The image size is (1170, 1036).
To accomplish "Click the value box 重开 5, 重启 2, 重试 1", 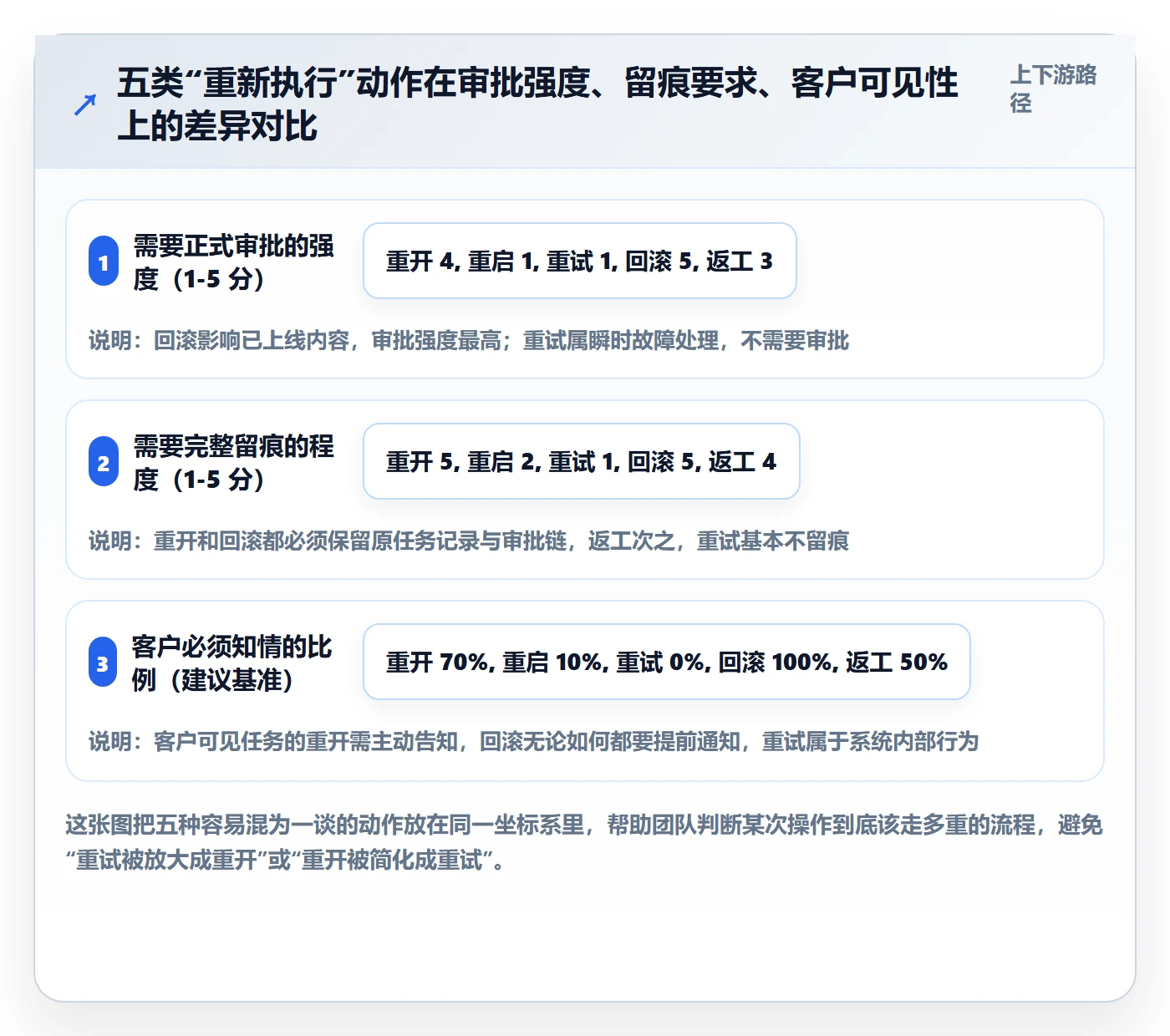I will [x=582, y=461].
